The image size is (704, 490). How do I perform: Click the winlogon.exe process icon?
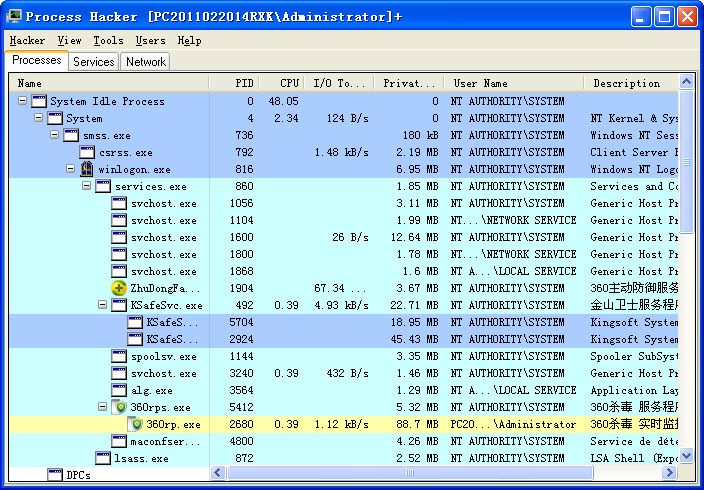[87, 169]
